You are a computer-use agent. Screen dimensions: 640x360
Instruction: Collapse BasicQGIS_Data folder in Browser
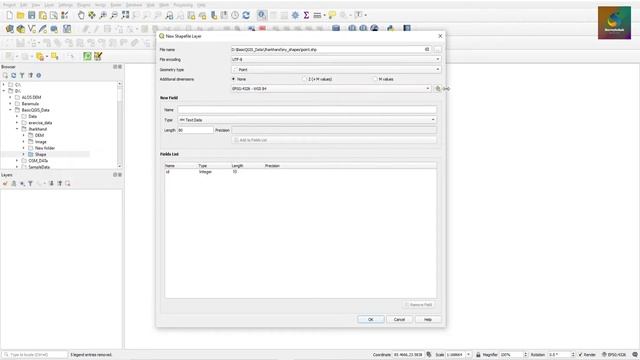11,110
